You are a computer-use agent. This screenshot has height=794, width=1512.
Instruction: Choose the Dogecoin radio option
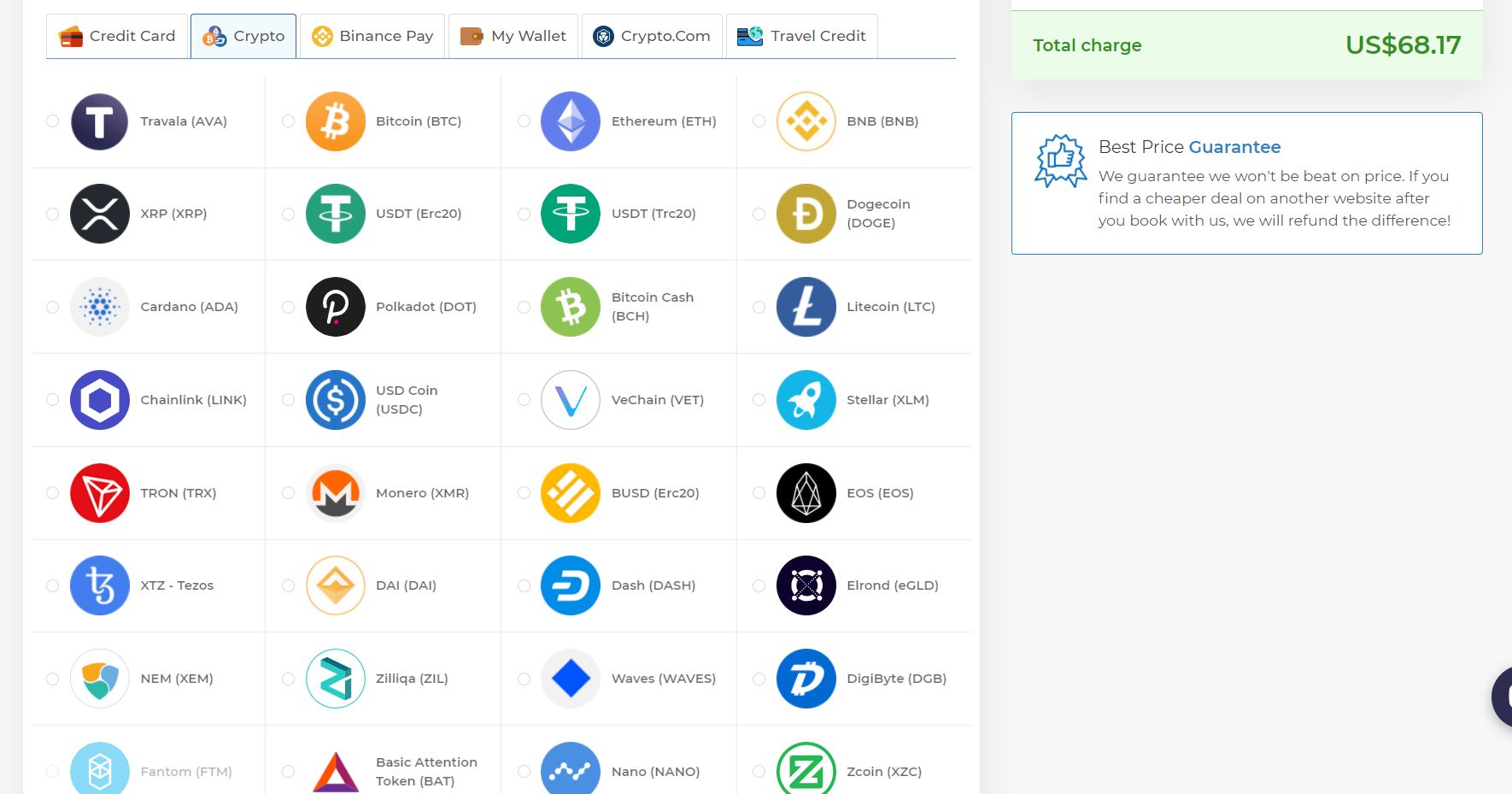pos(759,214)
